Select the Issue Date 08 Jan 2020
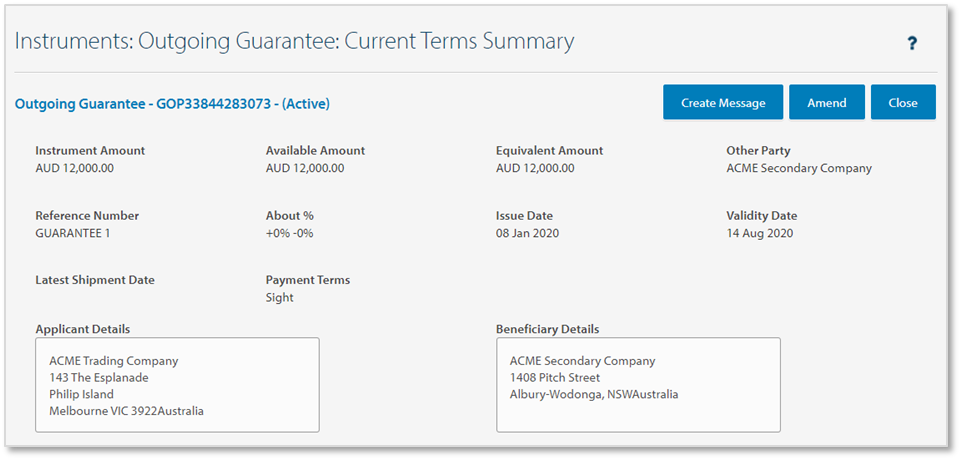This screenshot has height=460, width=961. click(527, 233)
